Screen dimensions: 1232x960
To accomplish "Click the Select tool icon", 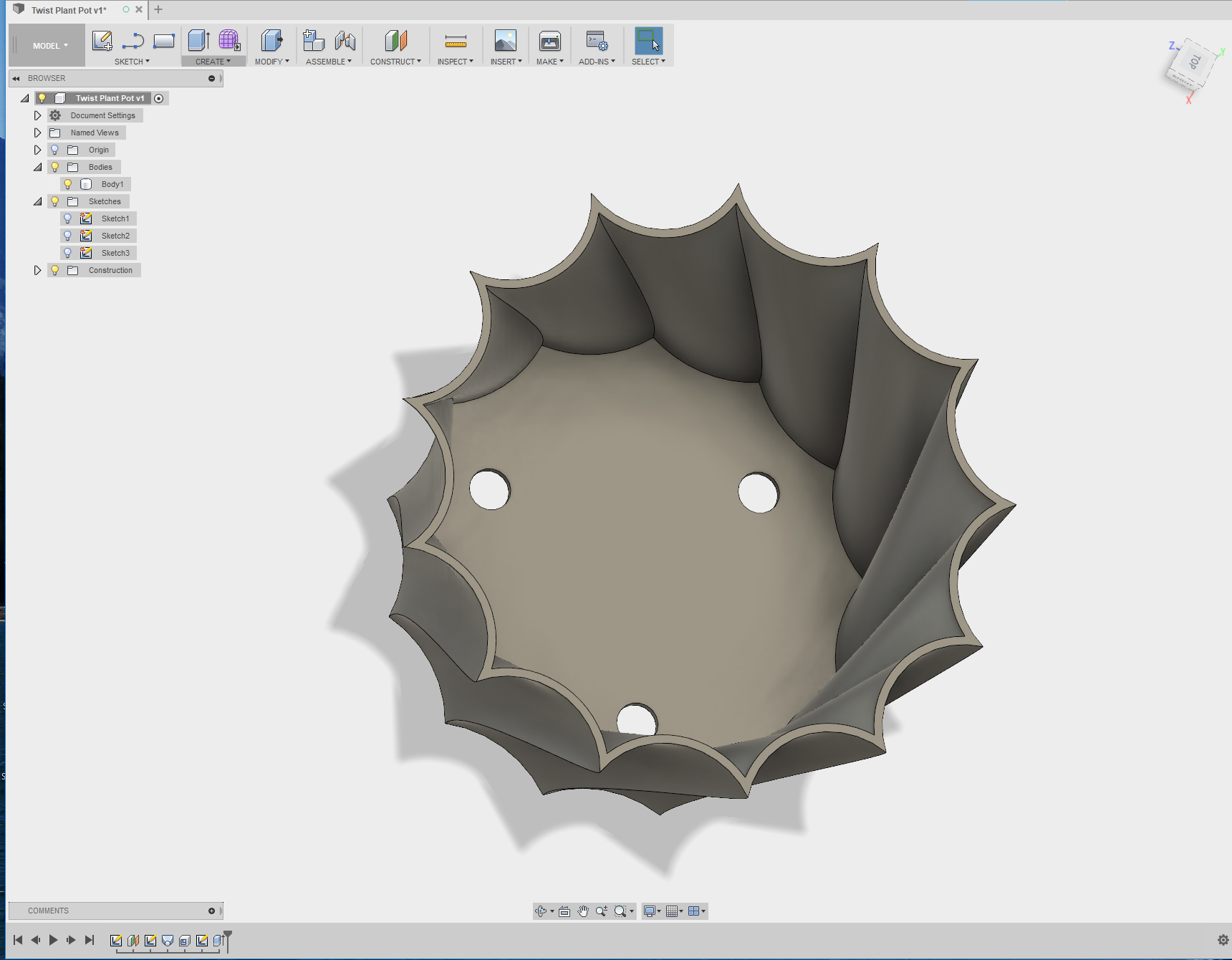I will pos(649,41).
